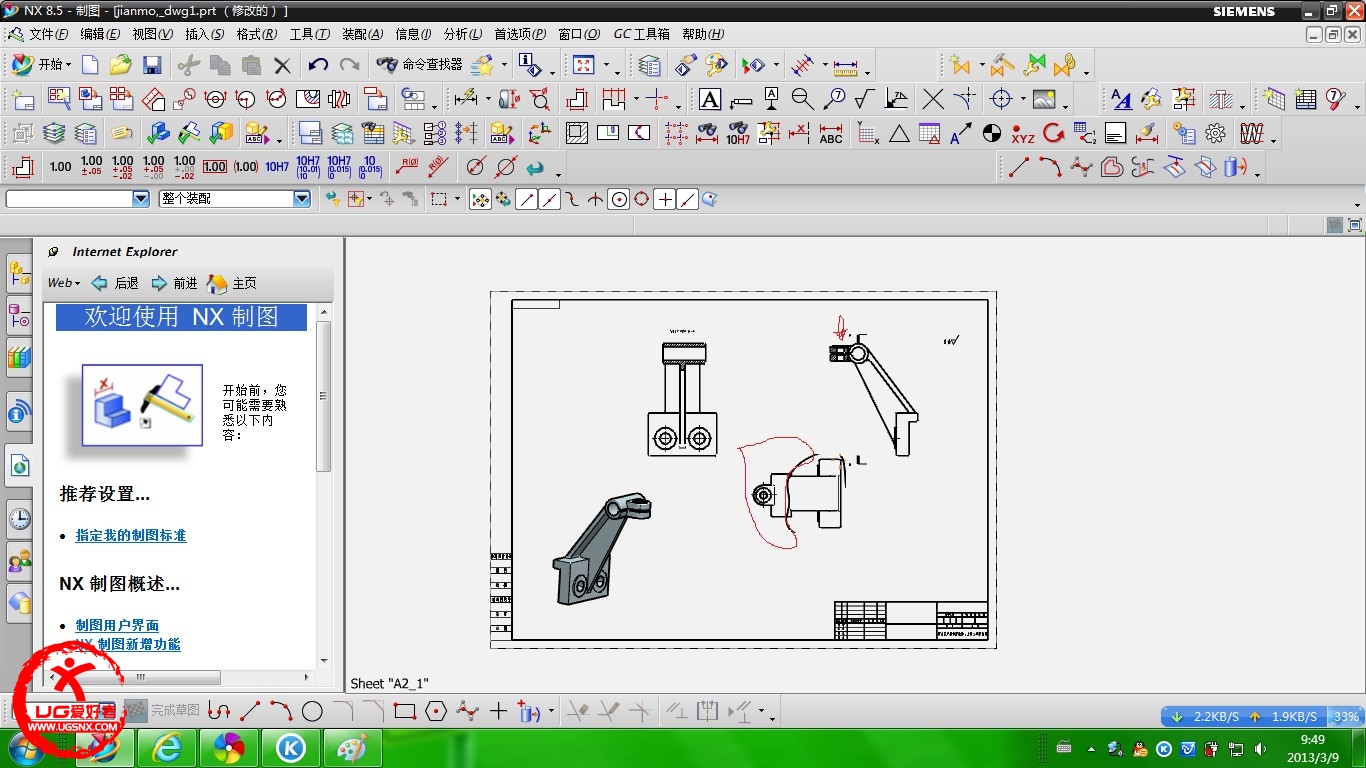Click the sketch Point plus tool
The height and width of the screenshot is (768, 1366).
(x=498, y=712)
